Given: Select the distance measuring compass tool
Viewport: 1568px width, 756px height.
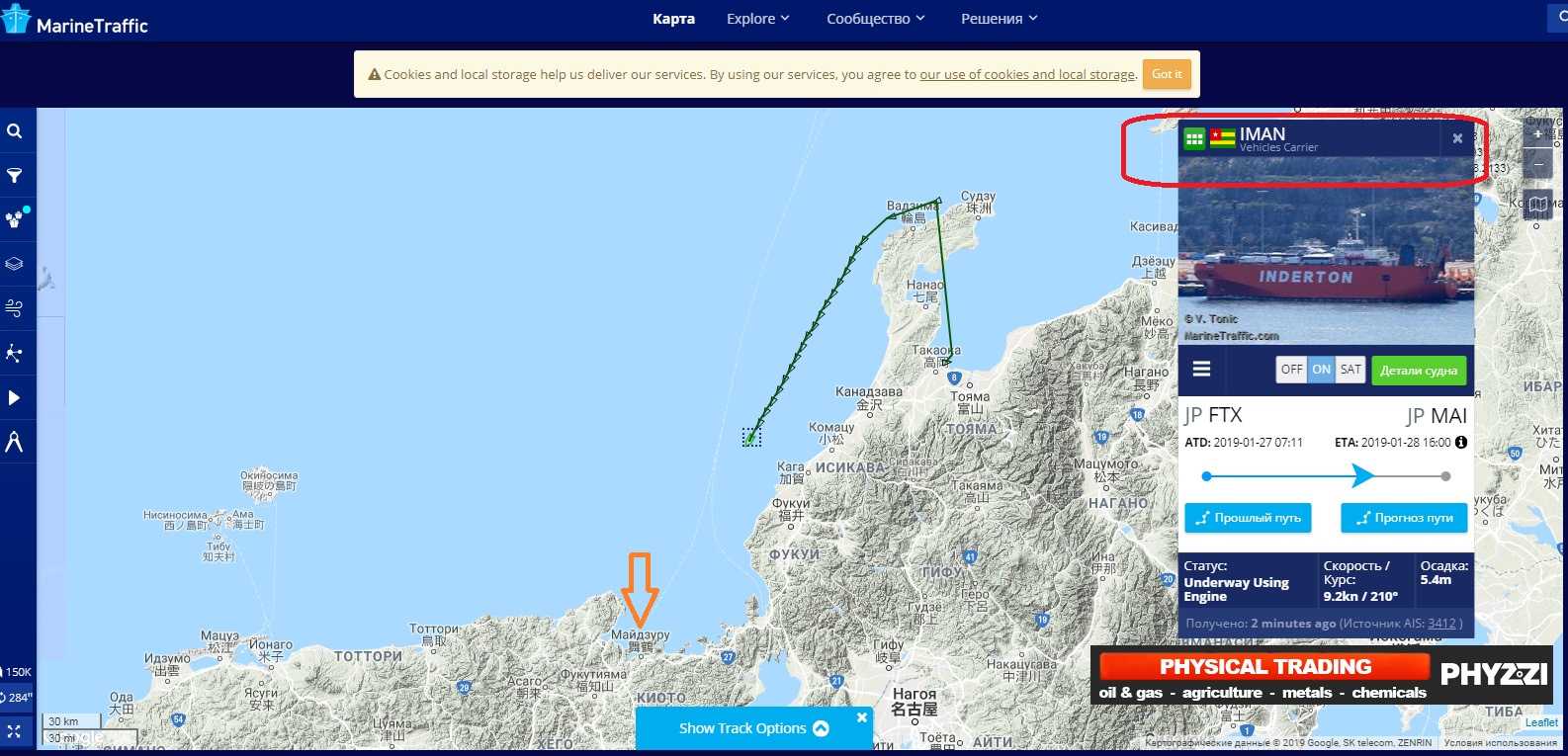Looking at the screenshot, I should pyautogui.click(x=15, y=441).
